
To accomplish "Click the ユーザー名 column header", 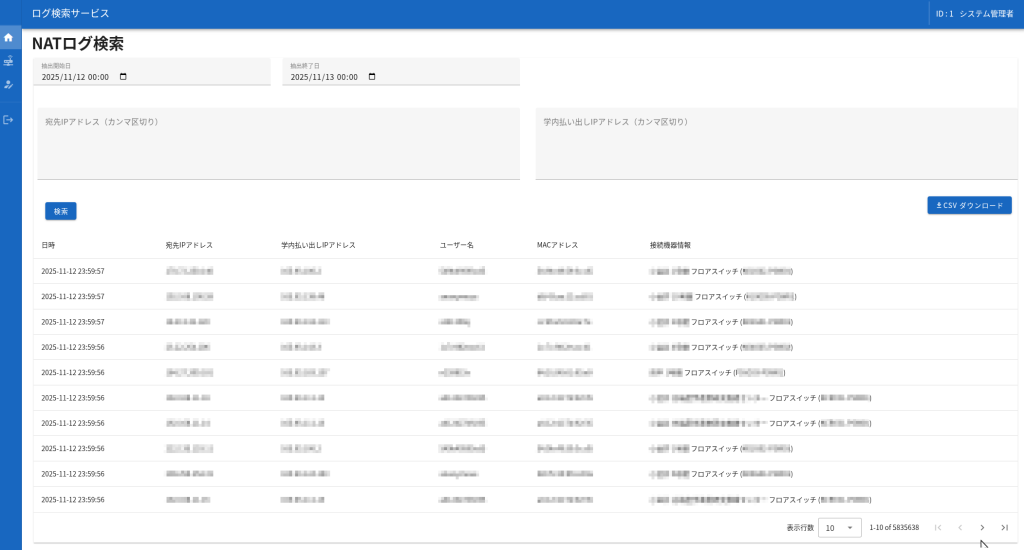I will tap(456, 245).
